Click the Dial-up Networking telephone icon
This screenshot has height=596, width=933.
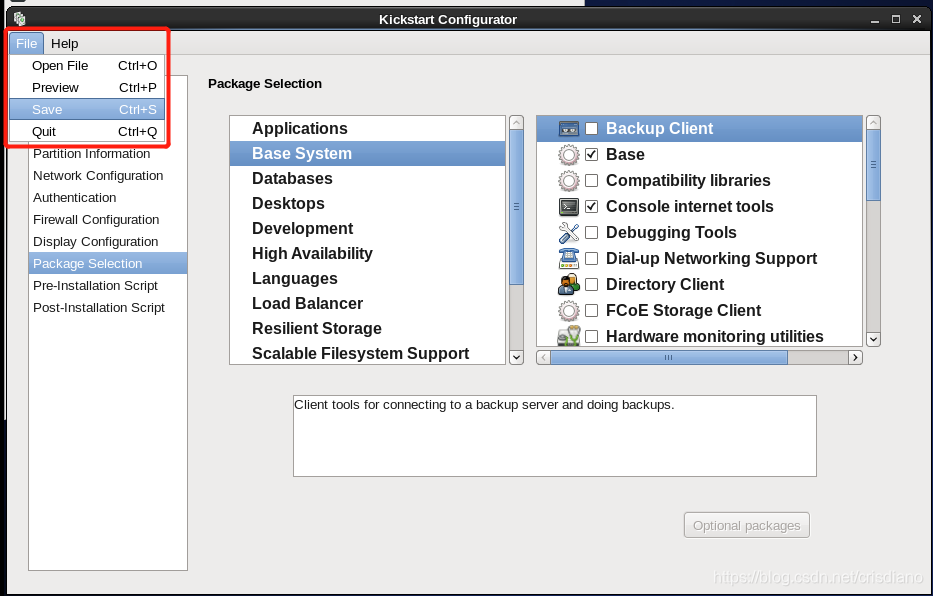click(x=568, y=259)
